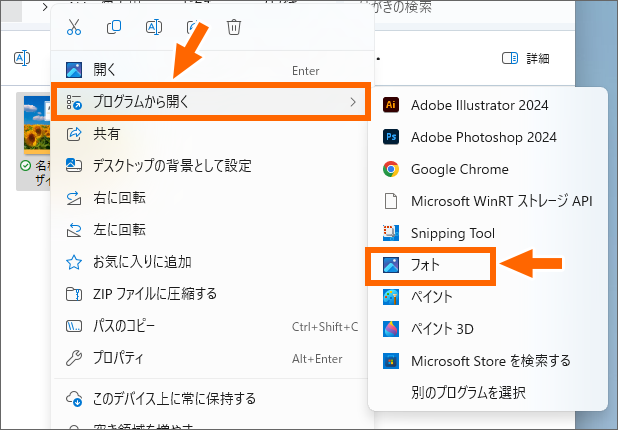Select Microsoft WinRT ストレージ API

click(488, 201)
